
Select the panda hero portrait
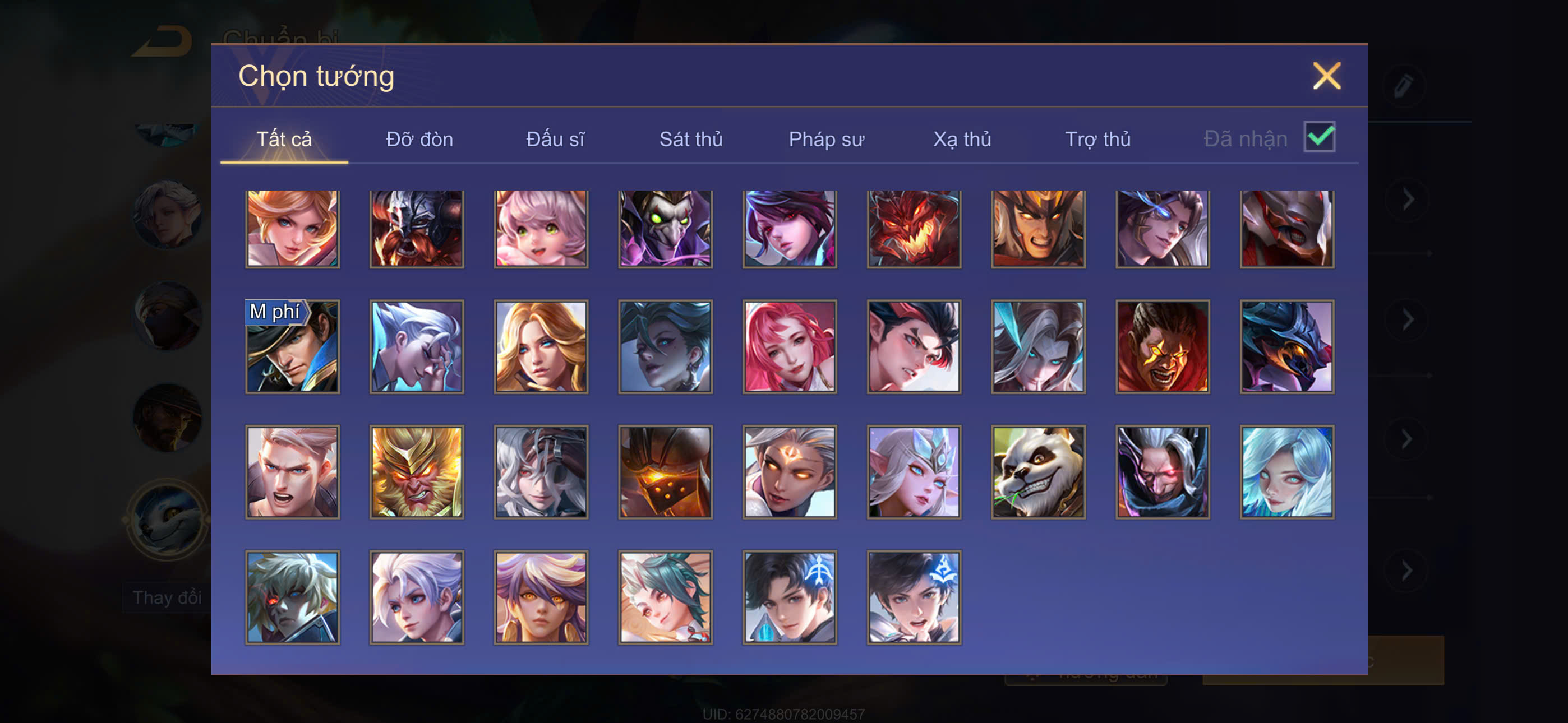1038,472
